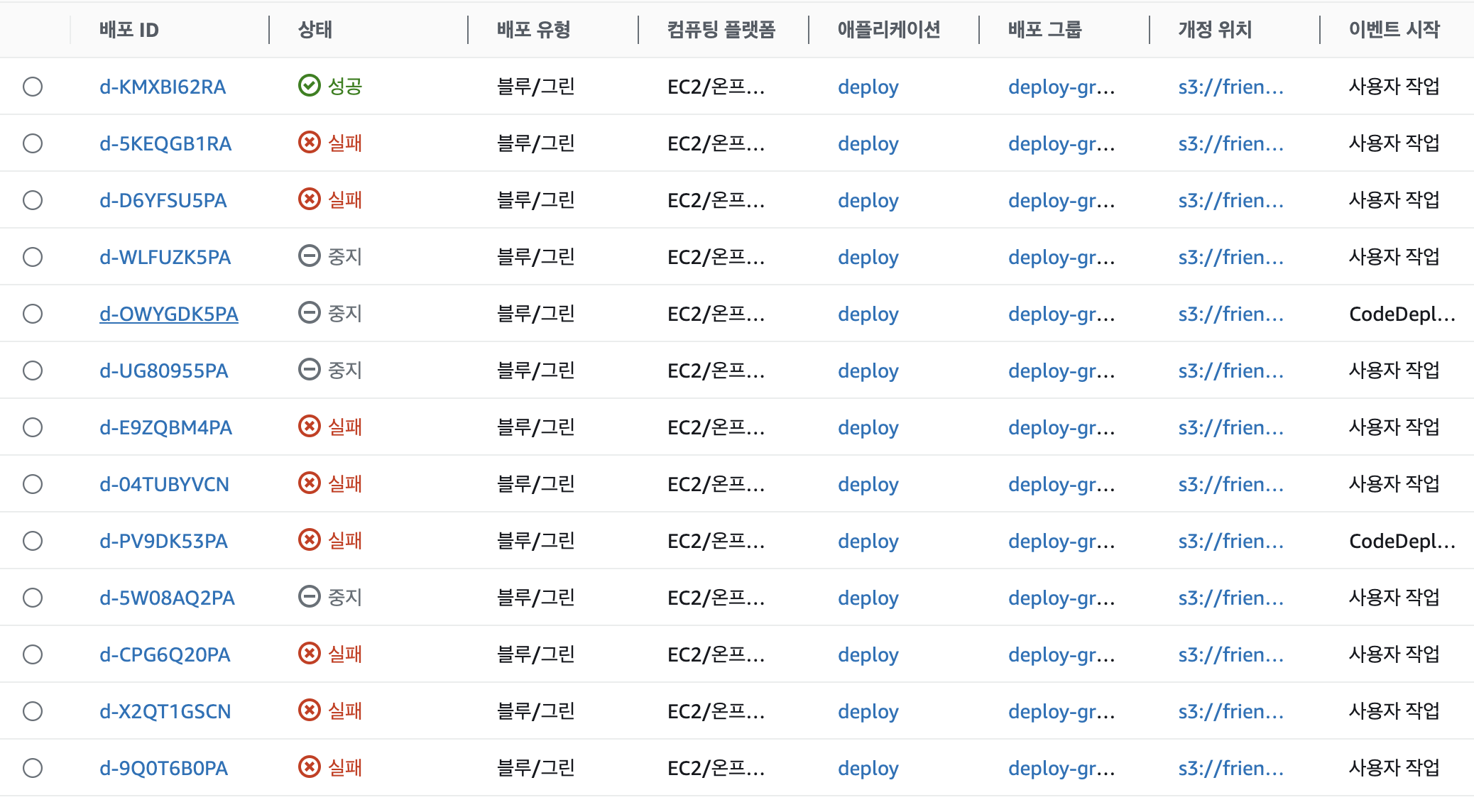Viewport: 1474px width, 812px height.
Task: Click the failed status icon for d-9Q0T6B0PA
Action: (x=309, y=767)
